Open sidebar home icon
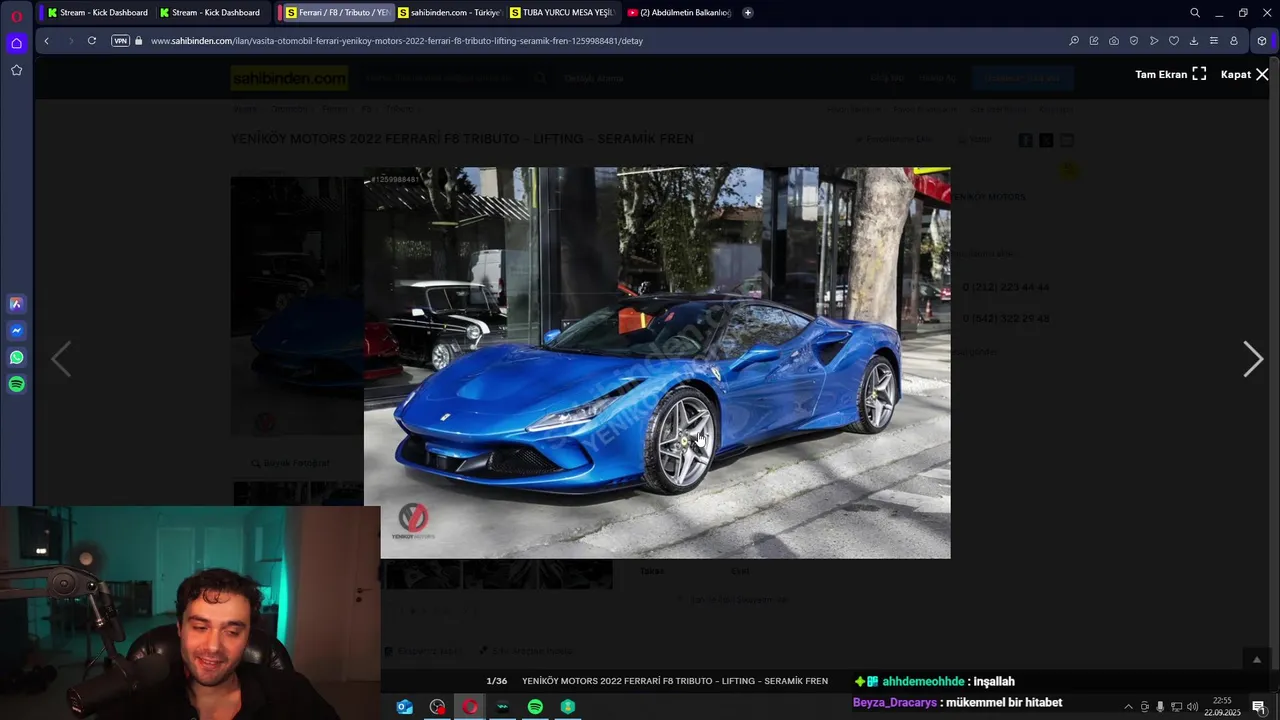The height and width of the screenshot is (720, 1280). tap(16, 43)
